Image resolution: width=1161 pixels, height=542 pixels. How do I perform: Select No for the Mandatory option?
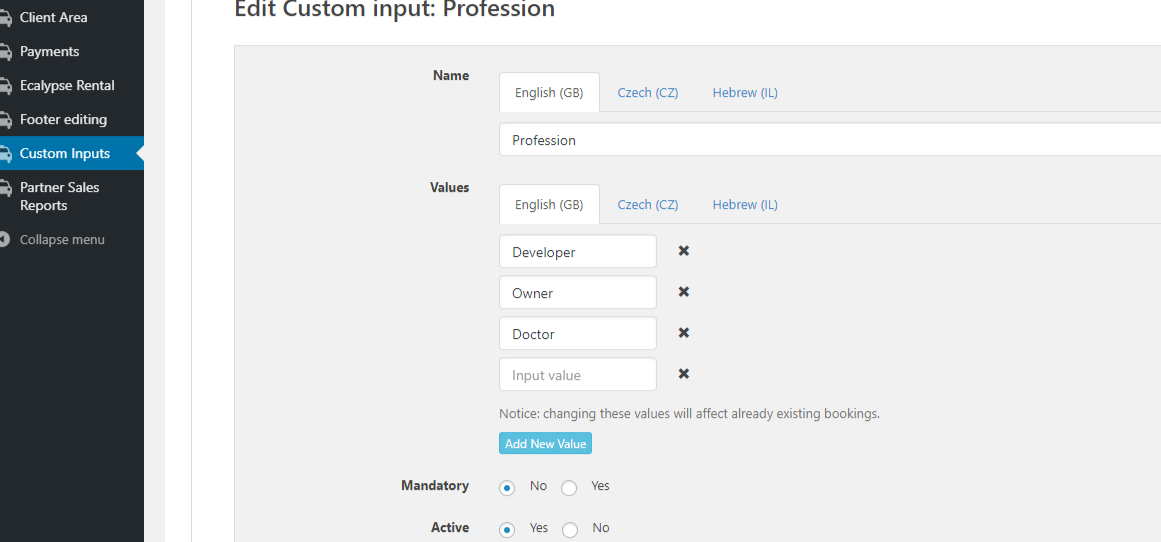point(507,488)
